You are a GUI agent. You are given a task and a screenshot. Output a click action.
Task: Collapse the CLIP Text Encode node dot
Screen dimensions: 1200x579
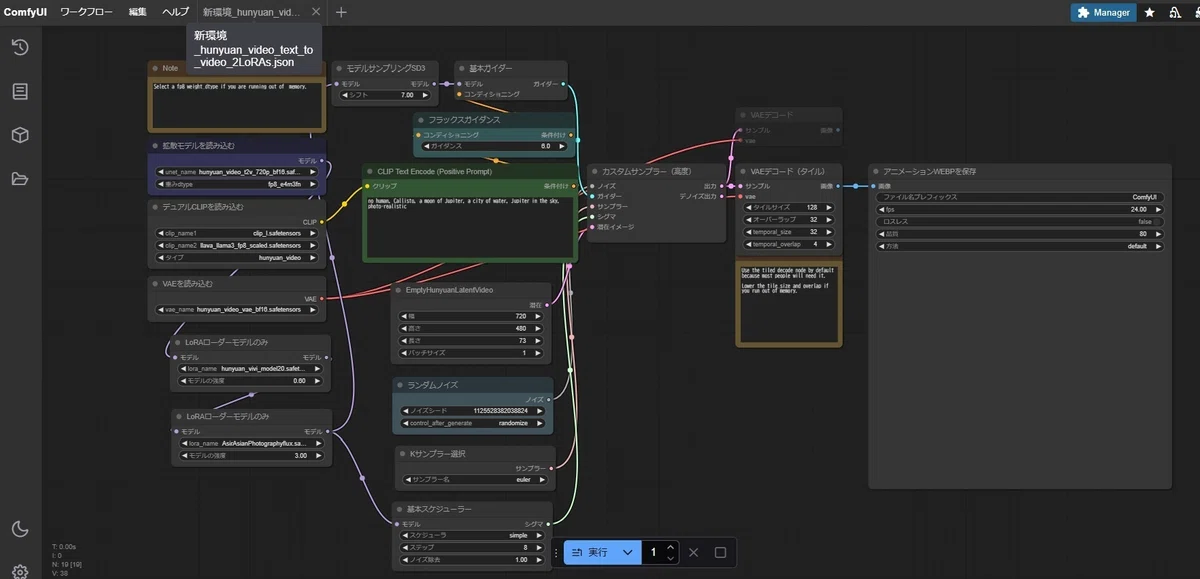pyautogui.click(x=369, y=171)
